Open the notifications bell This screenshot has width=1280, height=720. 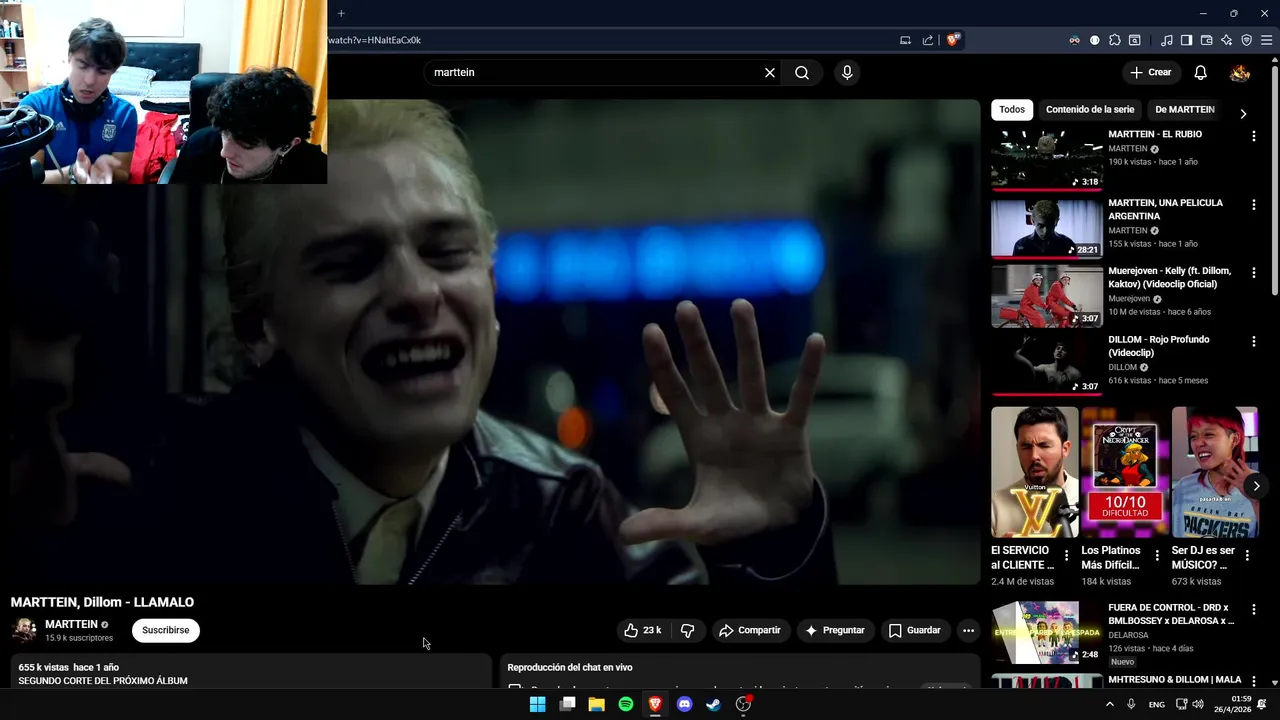1200,73
